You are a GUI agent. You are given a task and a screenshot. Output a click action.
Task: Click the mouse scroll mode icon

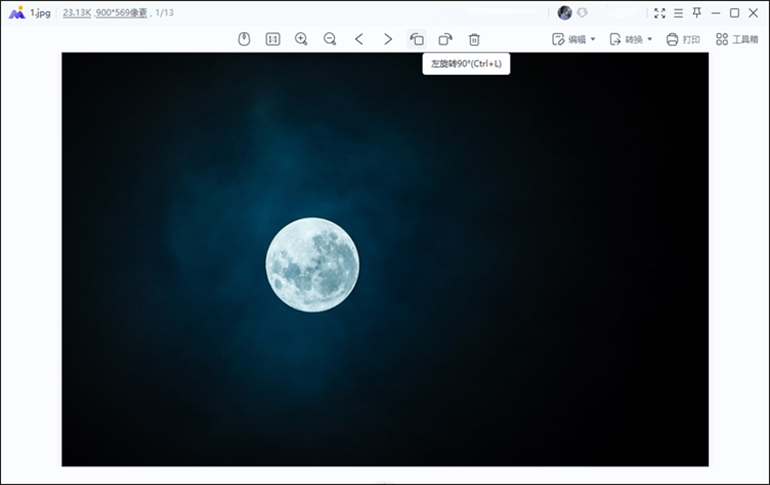point(243,39)
